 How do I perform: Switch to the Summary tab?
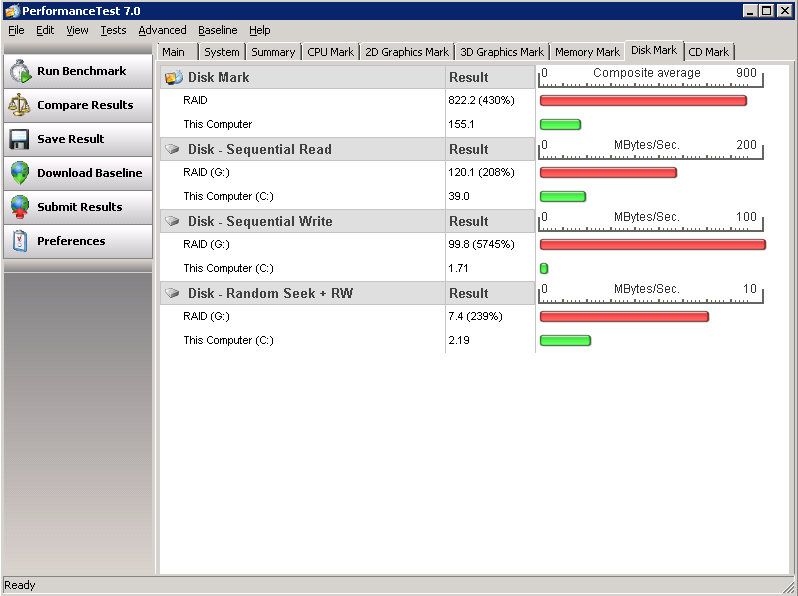(x=273, y=52)
